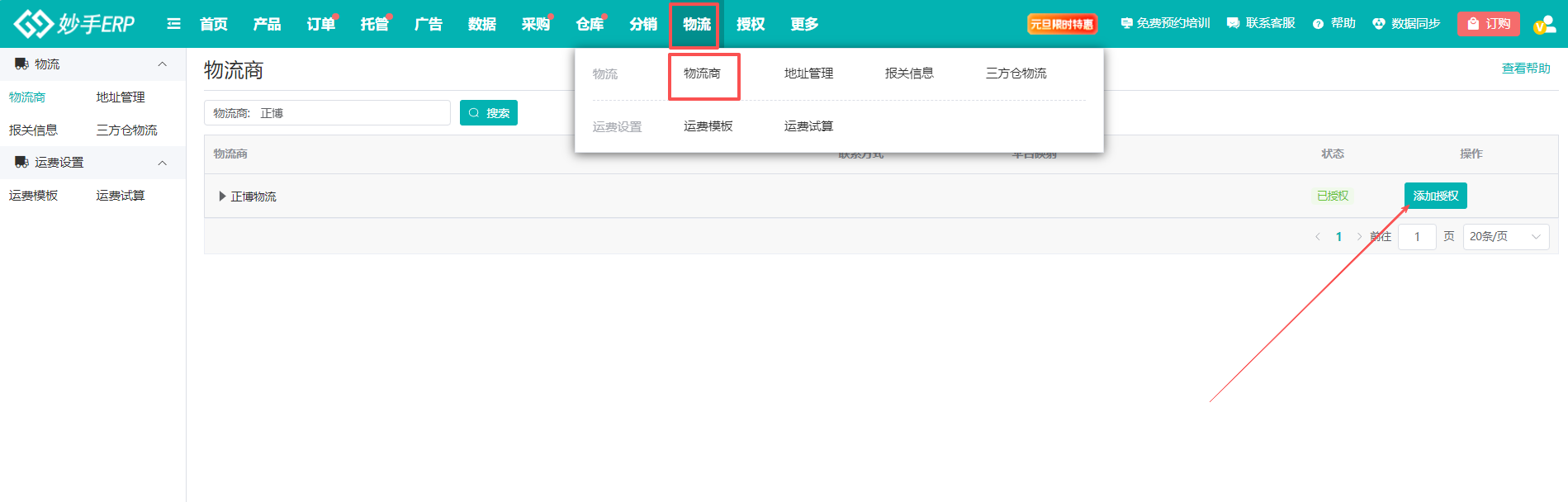Click the 搜索 search button
The width and height of the screenshot is (1568, 502).
click(x=488, y=113)
